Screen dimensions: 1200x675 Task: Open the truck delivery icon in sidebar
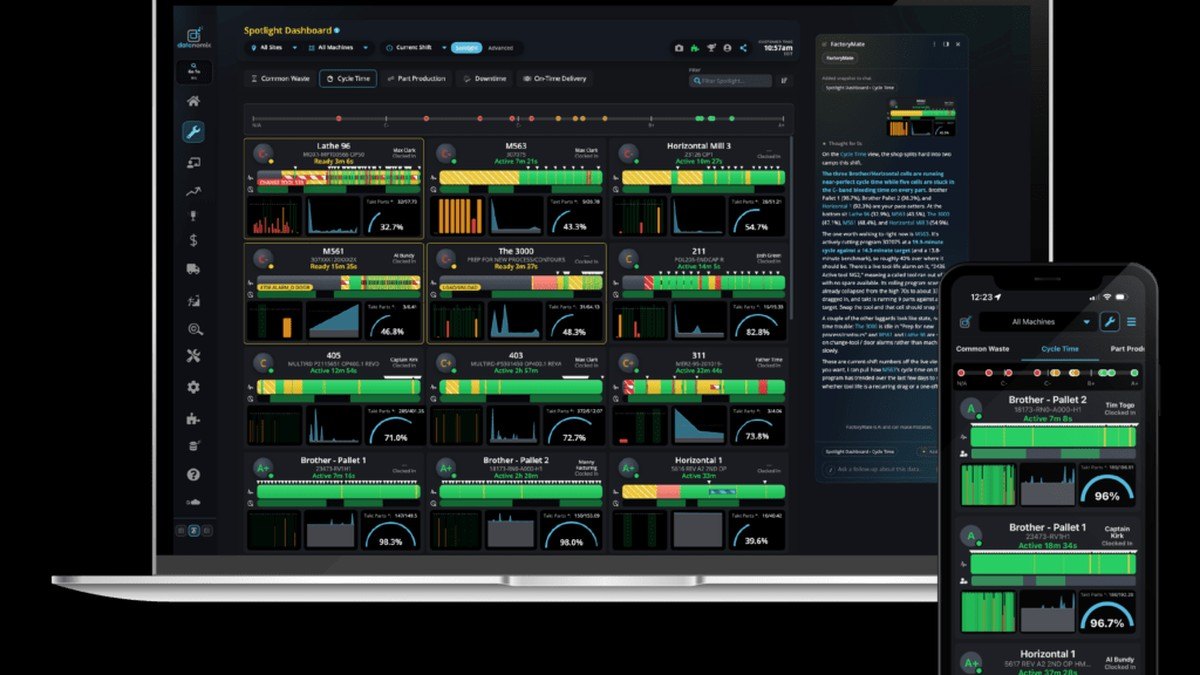click(193, 269)
